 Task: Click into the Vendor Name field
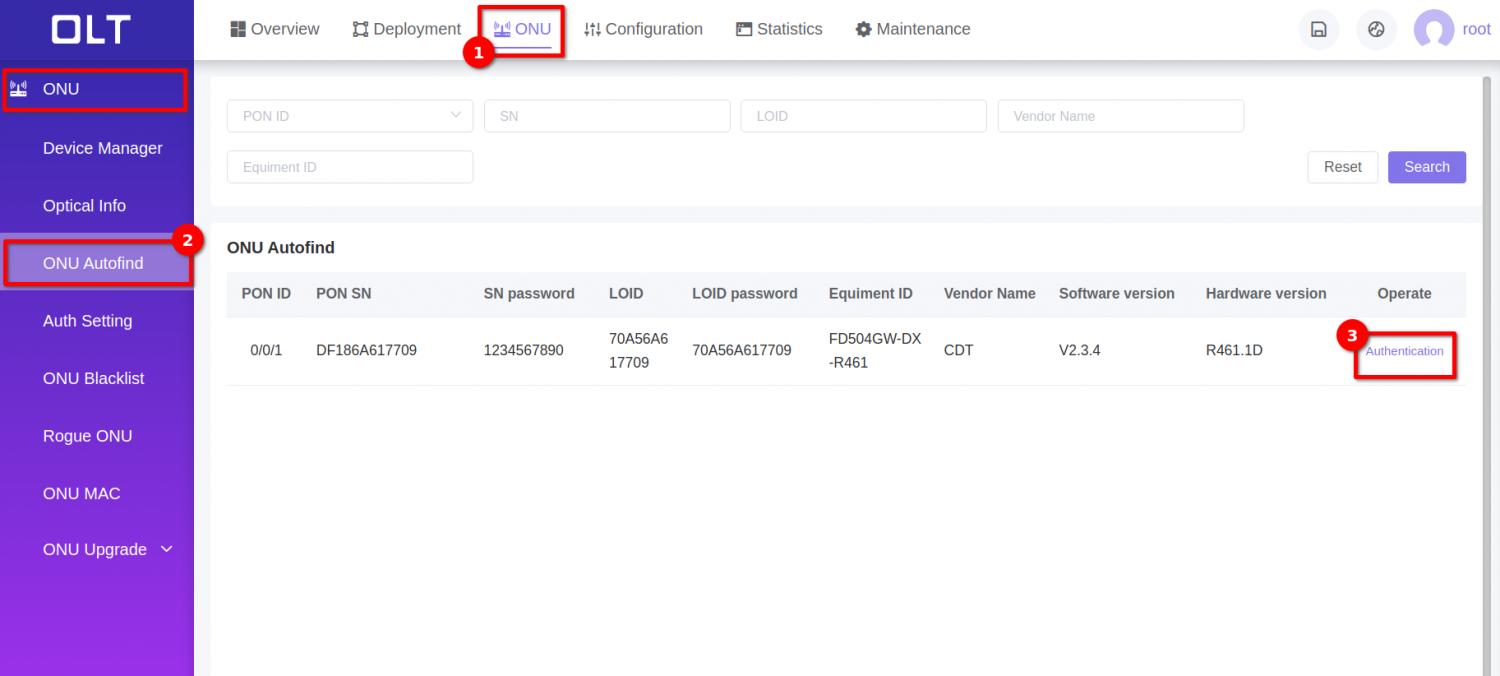[1120, 116]
